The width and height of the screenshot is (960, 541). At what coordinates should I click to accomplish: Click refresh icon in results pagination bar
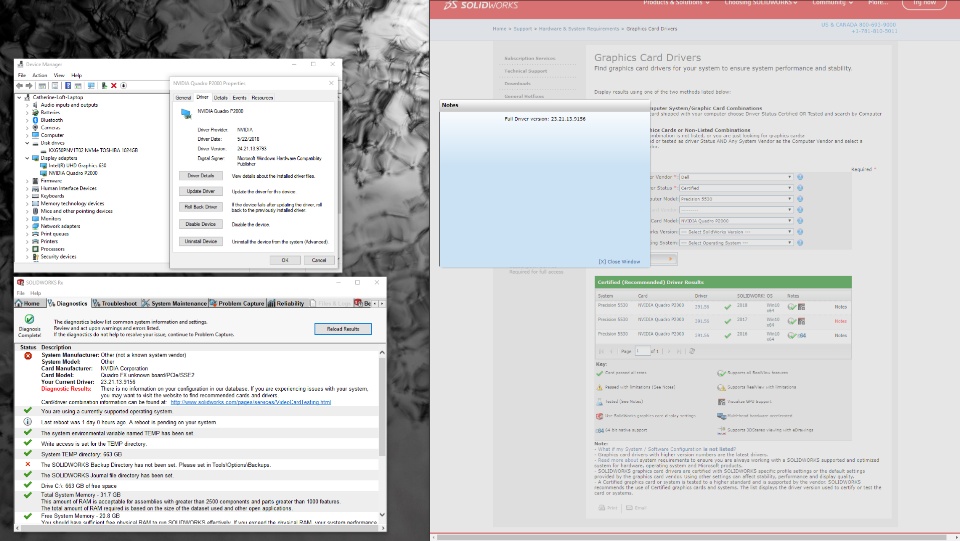(692, 351)
